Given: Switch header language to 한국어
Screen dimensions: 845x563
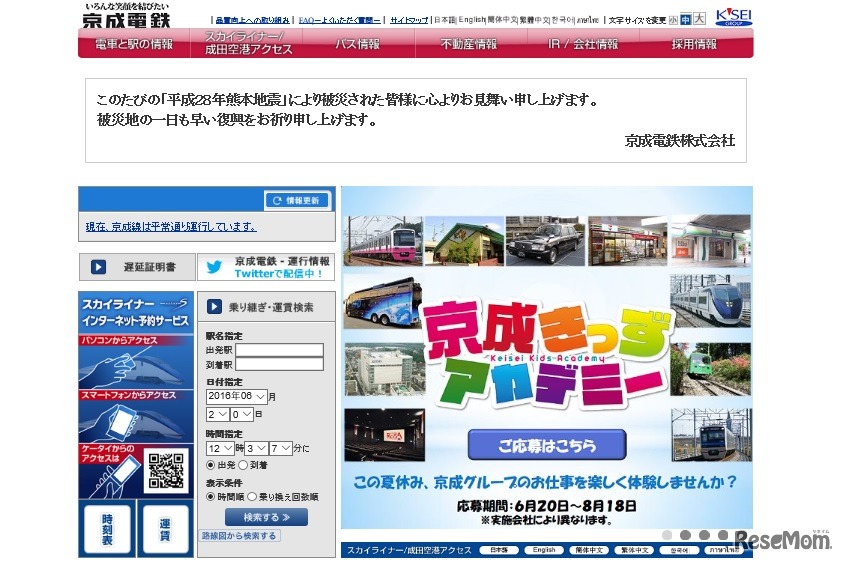Looking at the screenshot, I should [x=562, y=20].
